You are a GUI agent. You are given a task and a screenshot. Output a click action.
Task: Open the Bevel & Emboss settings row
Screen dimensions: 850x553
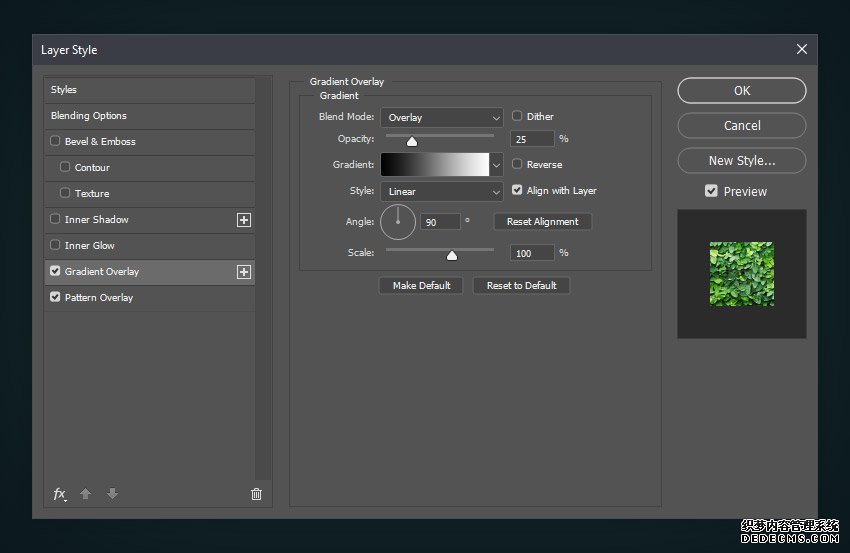point(150,142)
